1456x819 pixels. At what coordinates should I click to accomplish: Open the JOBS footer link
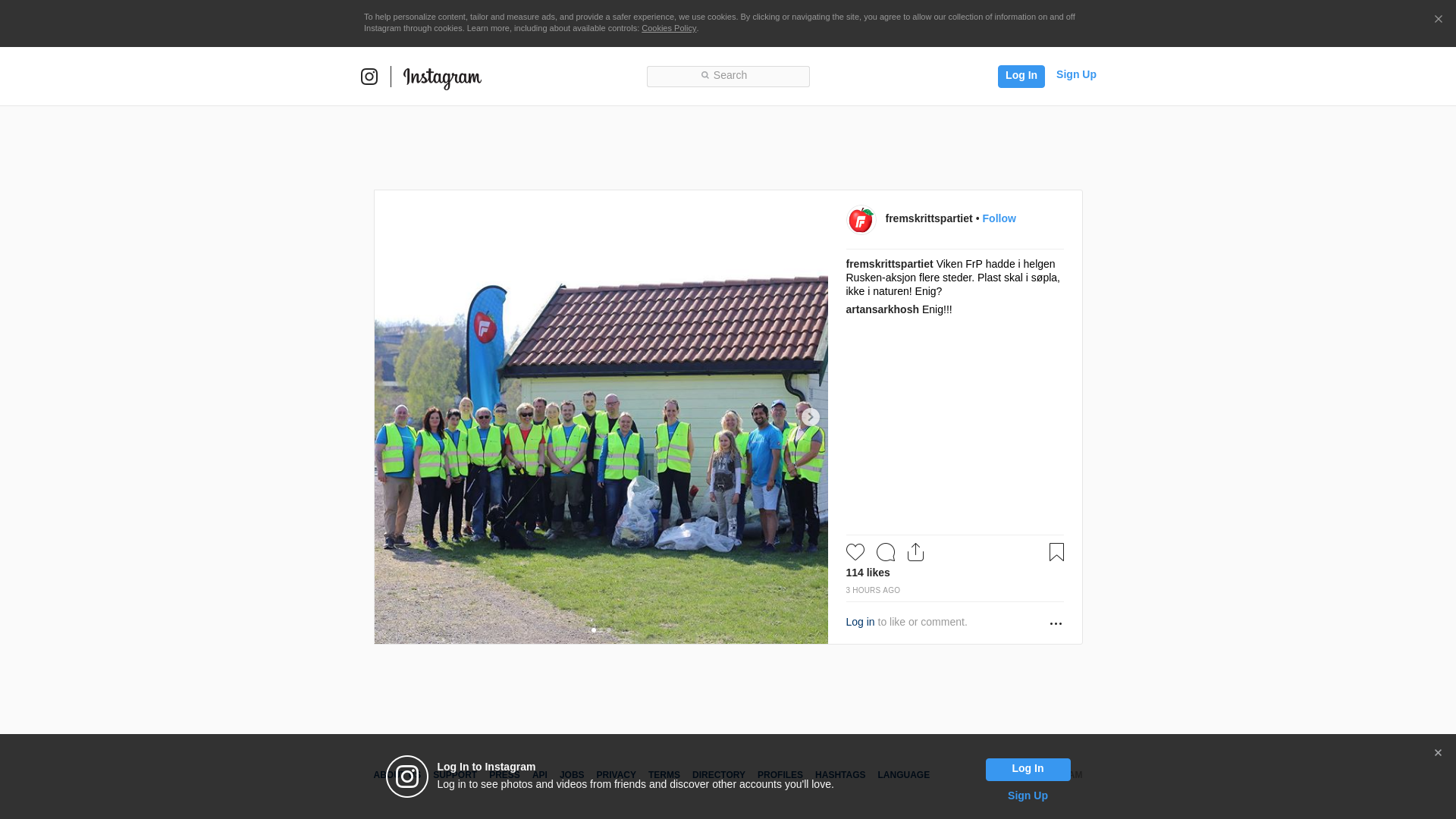click(572, 775)
